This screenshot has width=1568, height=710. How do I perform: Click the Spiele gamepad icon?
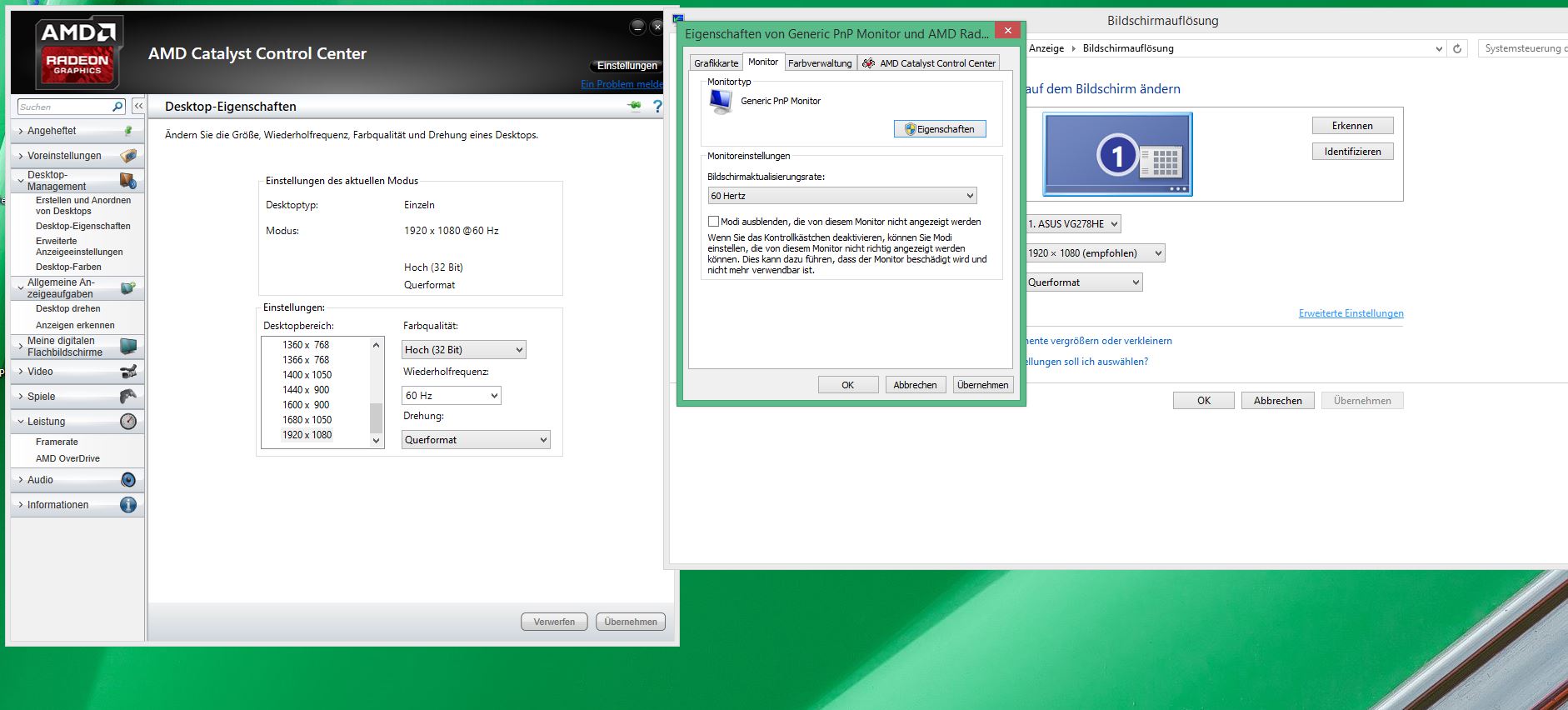(x=128, y=397)
